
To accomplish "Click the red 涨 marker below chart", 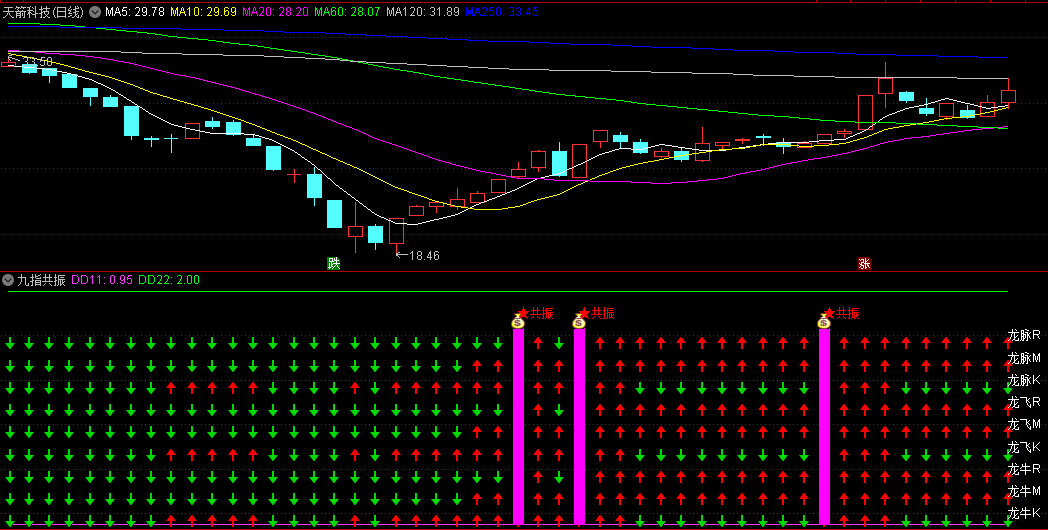I will point(864,263).
